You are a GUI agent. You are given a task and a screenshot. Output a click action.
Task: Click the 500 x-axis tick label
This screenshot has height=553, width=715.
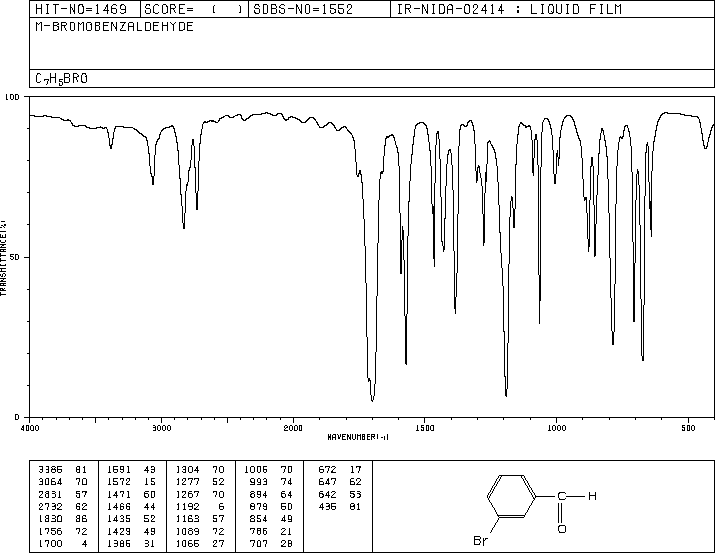coord(688,428)
